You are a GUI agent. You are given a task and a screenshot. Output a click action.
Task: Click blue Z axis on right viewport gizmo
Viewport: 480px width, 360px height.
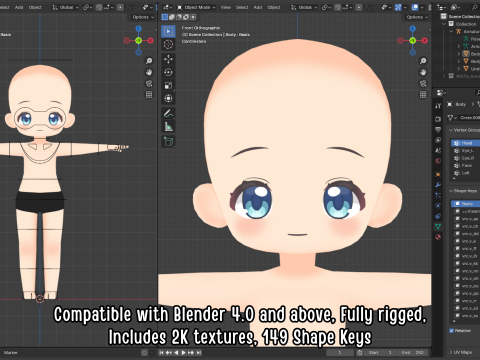click(x=413, y=29)
